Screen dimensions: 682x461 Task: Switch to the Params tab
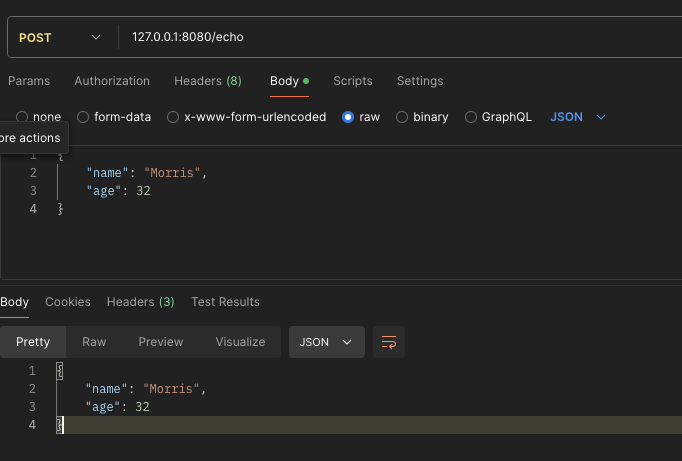[x=29, y=81]
